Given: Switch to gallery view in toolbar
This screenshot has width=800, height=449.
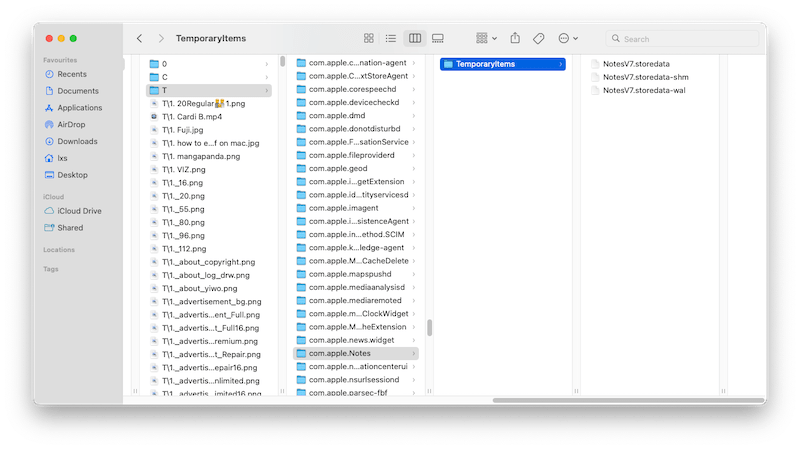Looking at the screenshot, I should coord(437,39).
